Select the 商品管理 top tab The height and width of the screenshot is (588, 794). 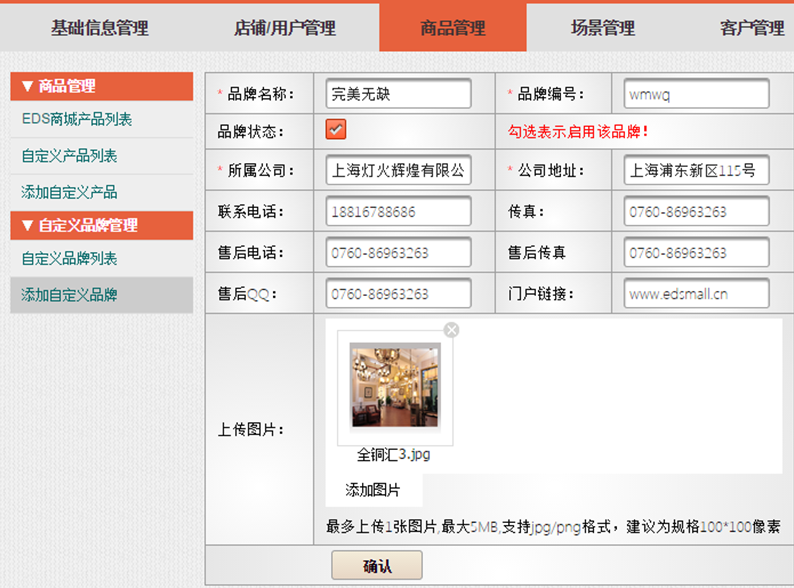pyautogui.click(x=453, y=28)
